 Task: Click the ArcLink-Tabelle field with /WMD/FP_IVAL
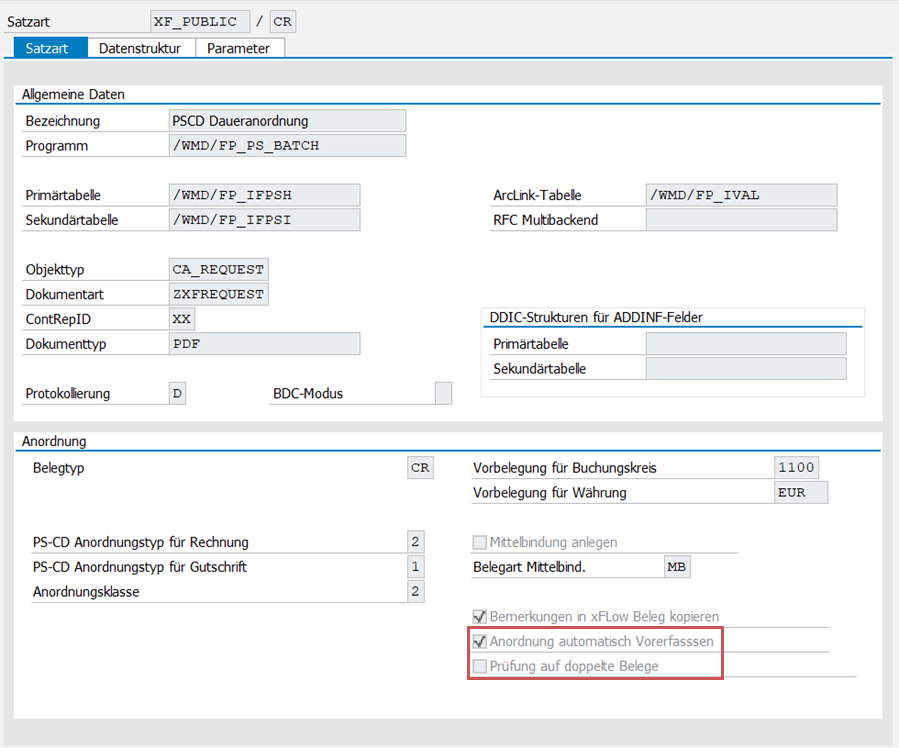point(740,194)
